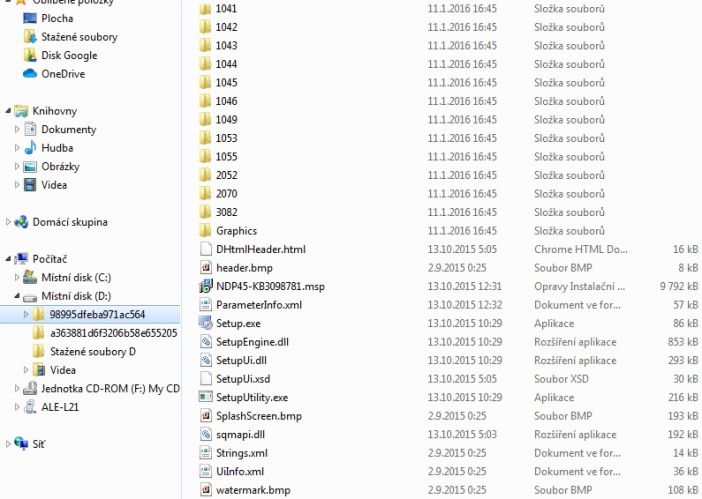Image resolution: width=702 pixels, height=499 pixels.
Task: Select the SplashScreen.bmp file name
Action: 259,416
